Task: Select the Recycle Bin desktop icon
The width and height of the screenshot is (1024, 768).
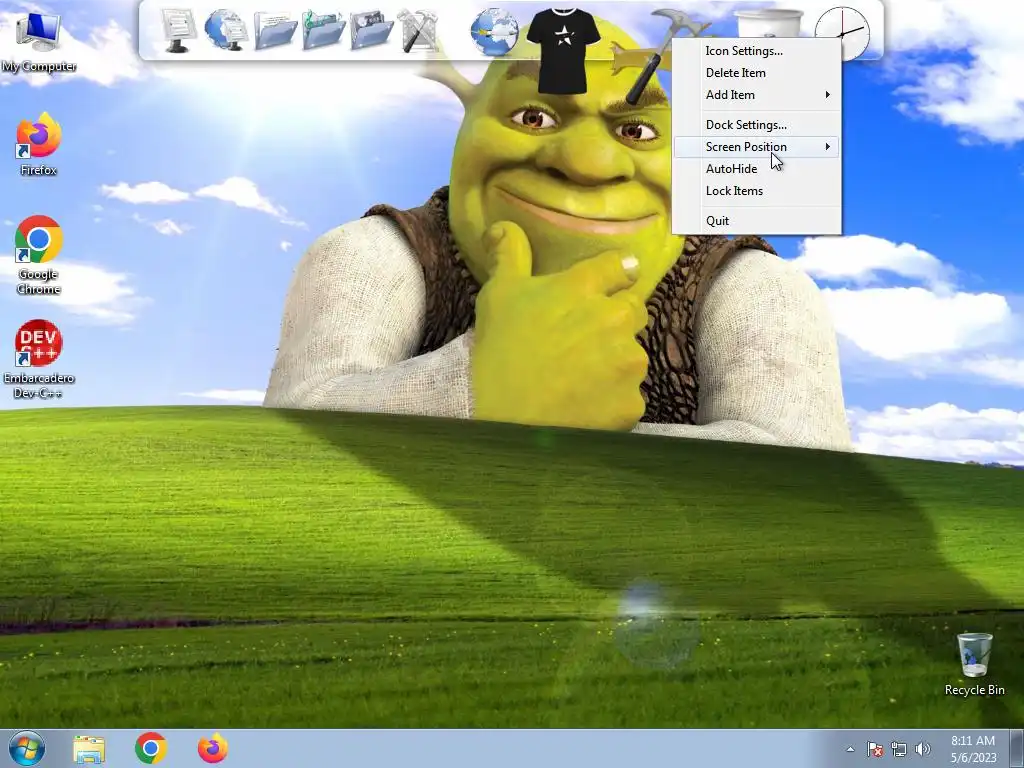Action: (x=974, y=664)
